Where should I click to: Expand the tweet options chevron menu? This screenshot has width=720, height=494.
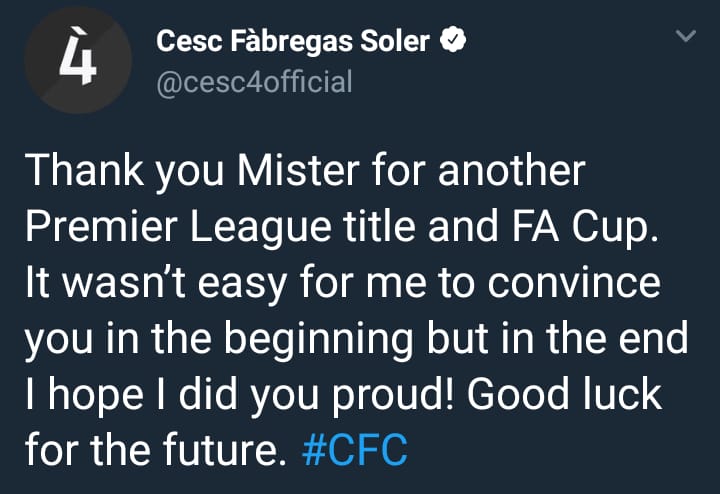[x=686, y=36]
